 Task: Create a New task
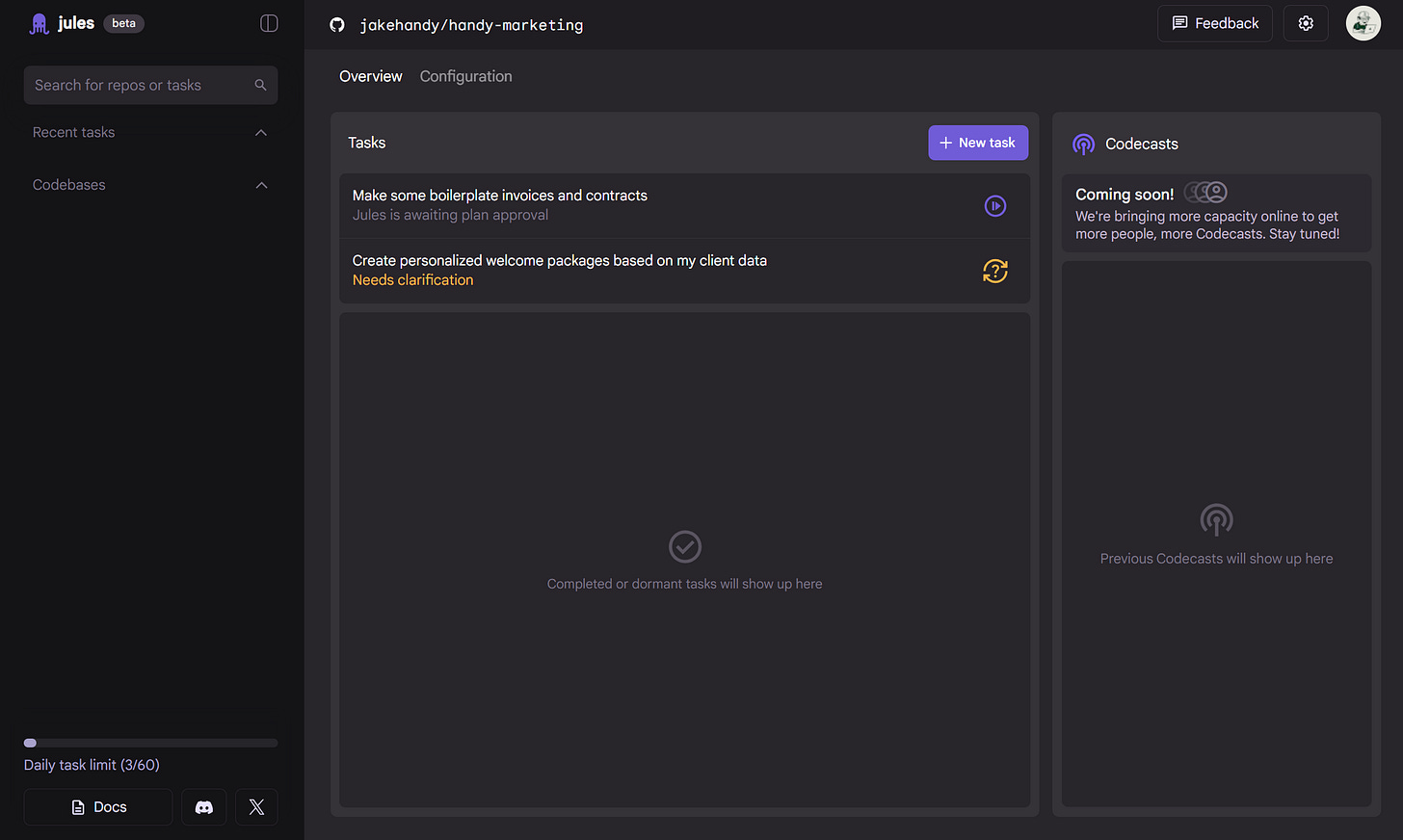coord(978,143)
